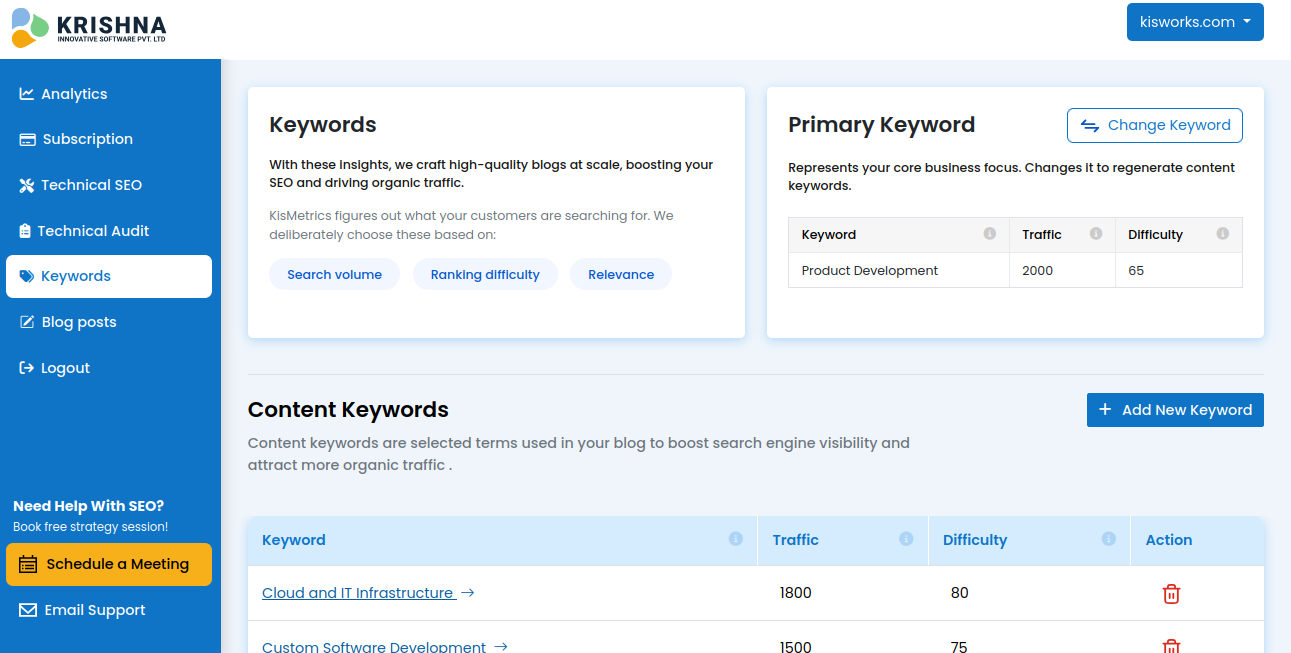Click the Add New Keyword button
The image size is (1291, 653).
pos(1175,410)
